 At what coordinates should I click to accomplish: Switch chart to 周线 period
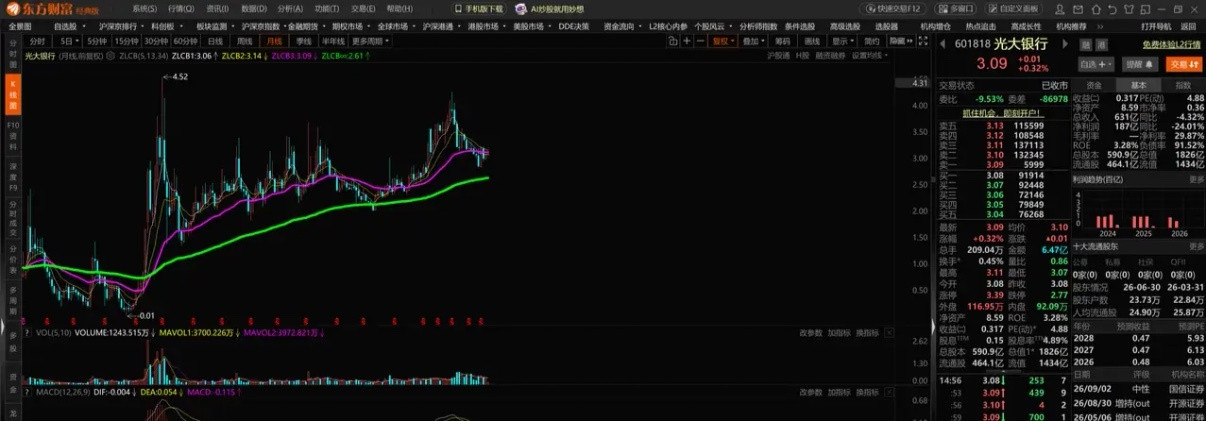pyautogui.click(x=245, y=41)
